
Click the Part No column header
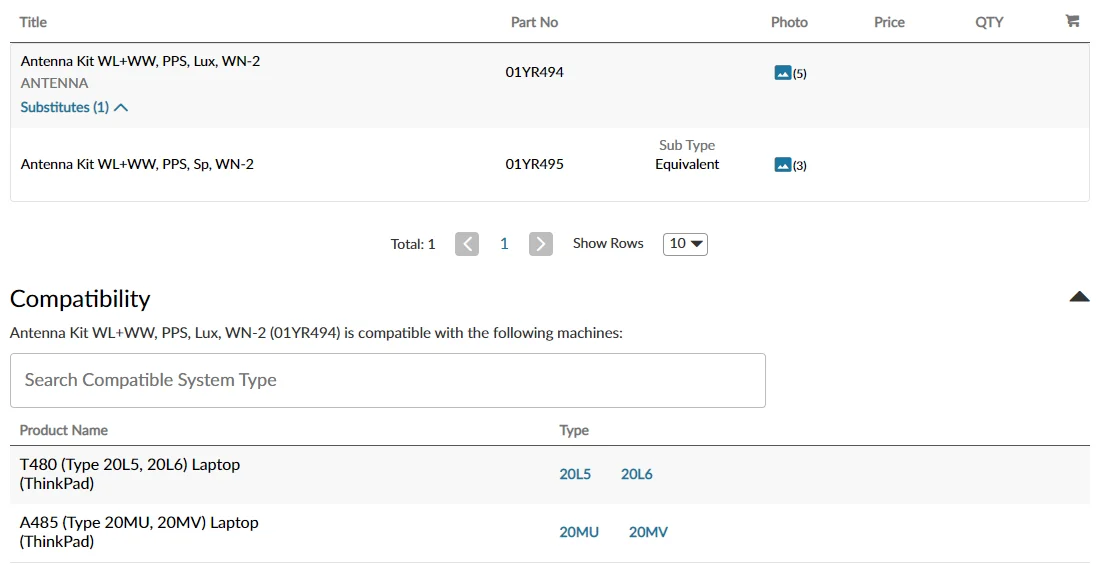click(534, 22)
